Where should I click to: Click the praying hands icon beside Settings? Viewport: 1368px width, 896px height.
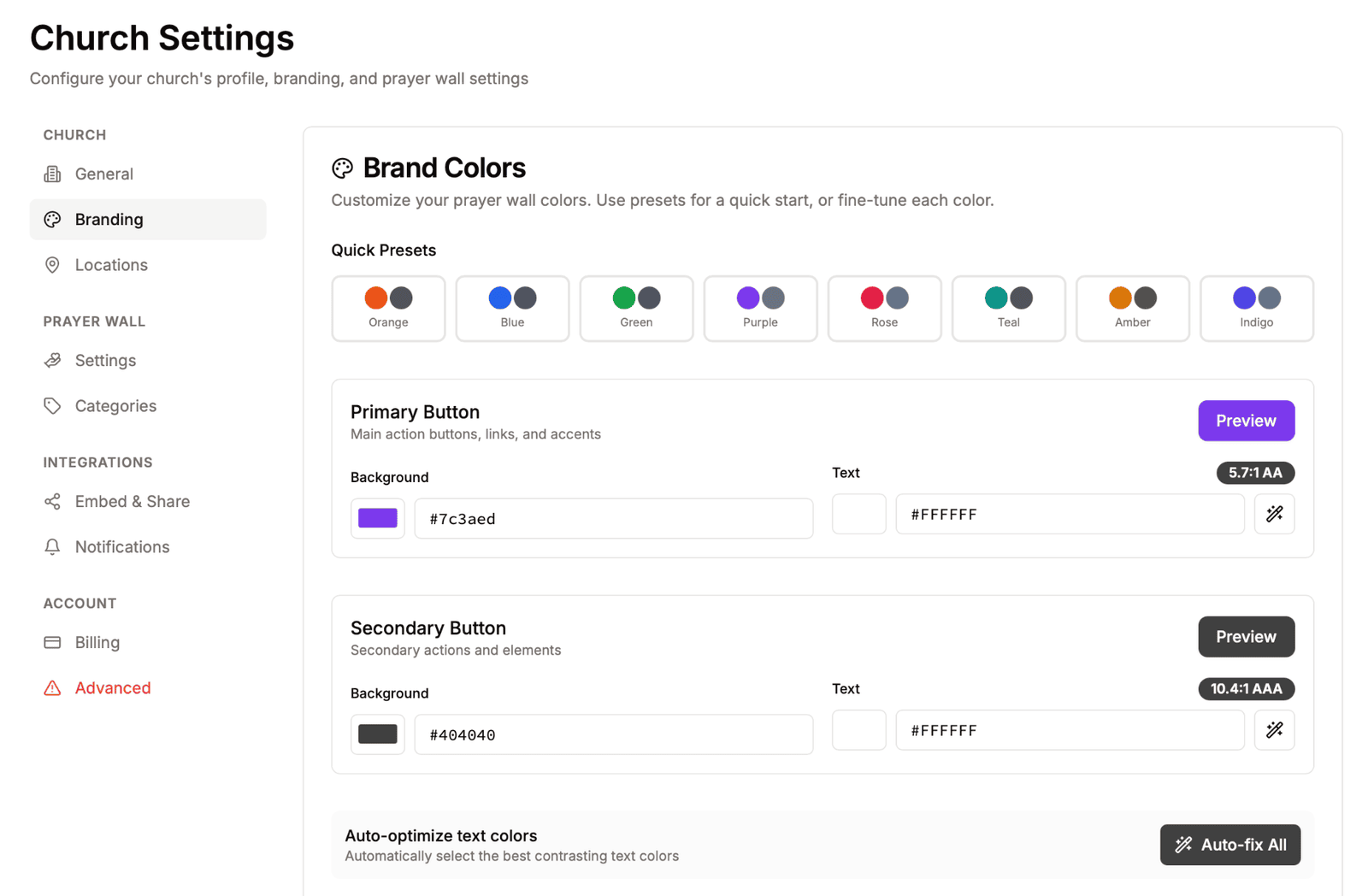click(52, 361)
